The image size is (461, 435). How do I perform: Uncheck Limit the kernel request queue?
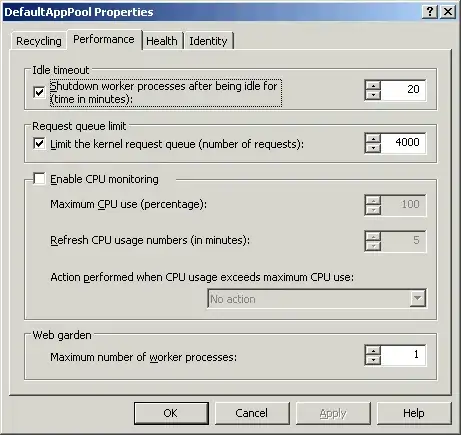point(39,144)
